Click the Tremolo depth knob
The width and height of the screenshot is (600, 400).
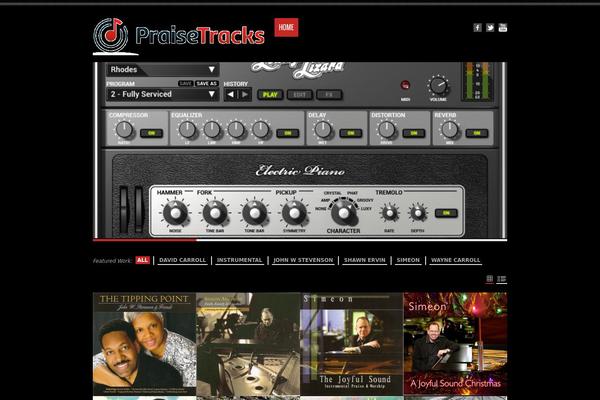coord(417,213)
